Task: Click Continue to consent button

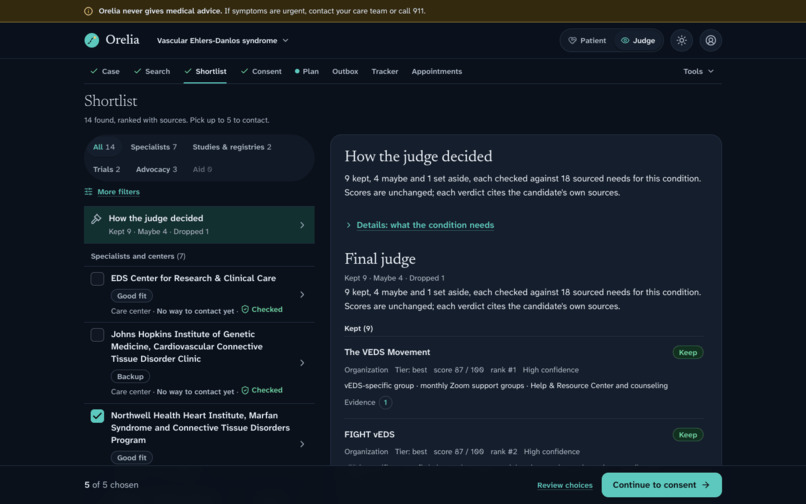Action: click(x=662, y=485)
